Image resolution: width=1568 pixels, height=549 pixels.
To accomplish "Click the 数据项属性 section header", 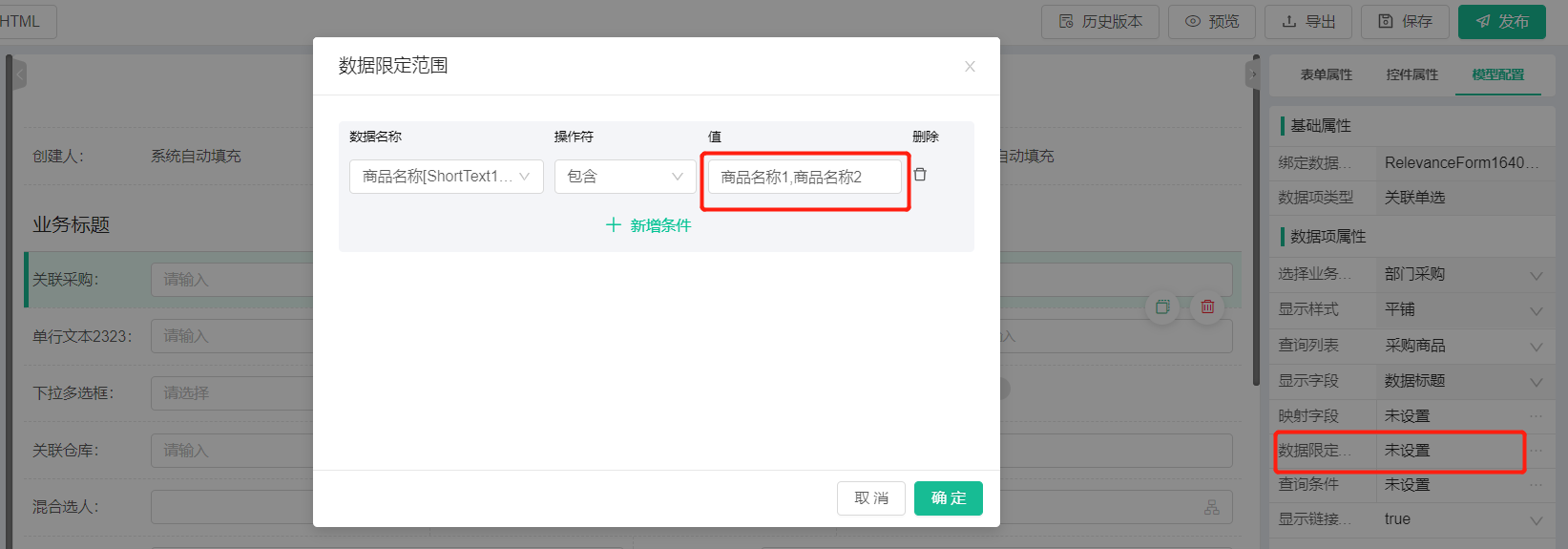I will click(x=1328, y=237).
